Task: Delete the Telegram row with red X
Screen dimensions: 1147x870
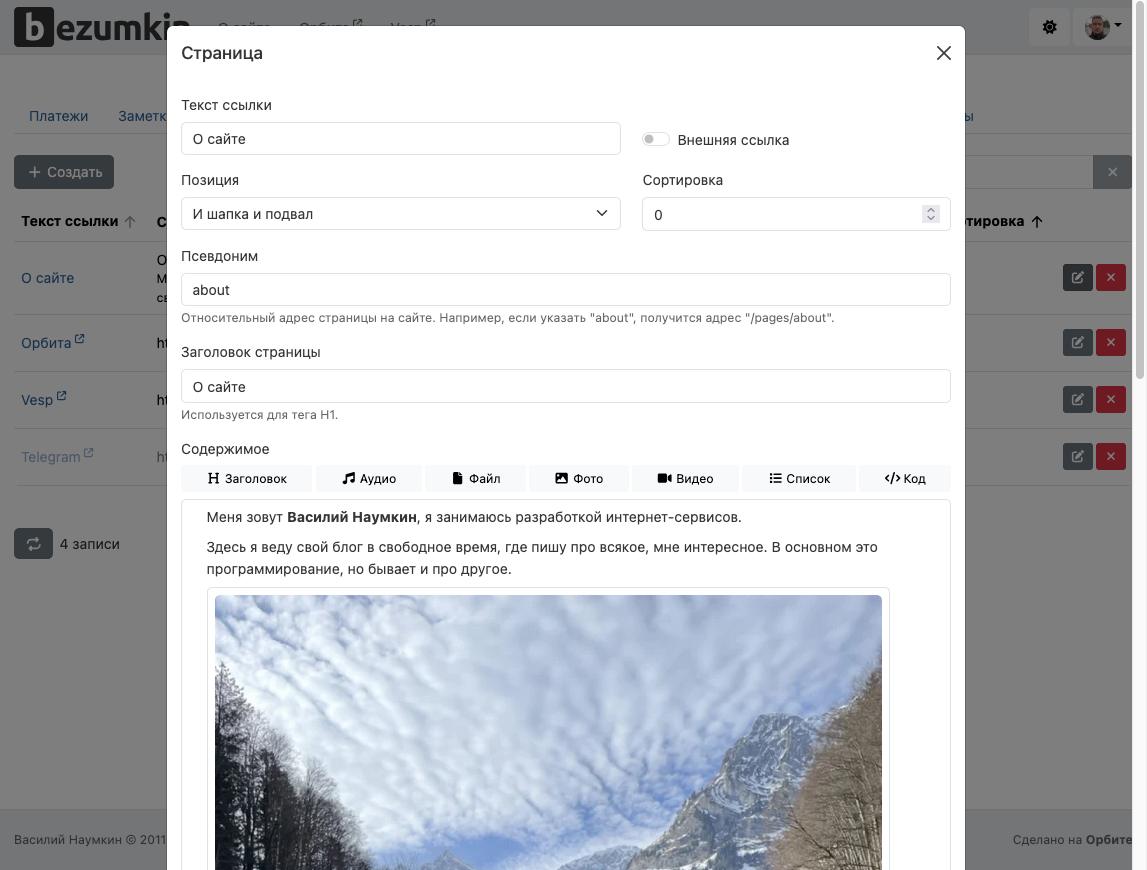Action: point(1111,457)
